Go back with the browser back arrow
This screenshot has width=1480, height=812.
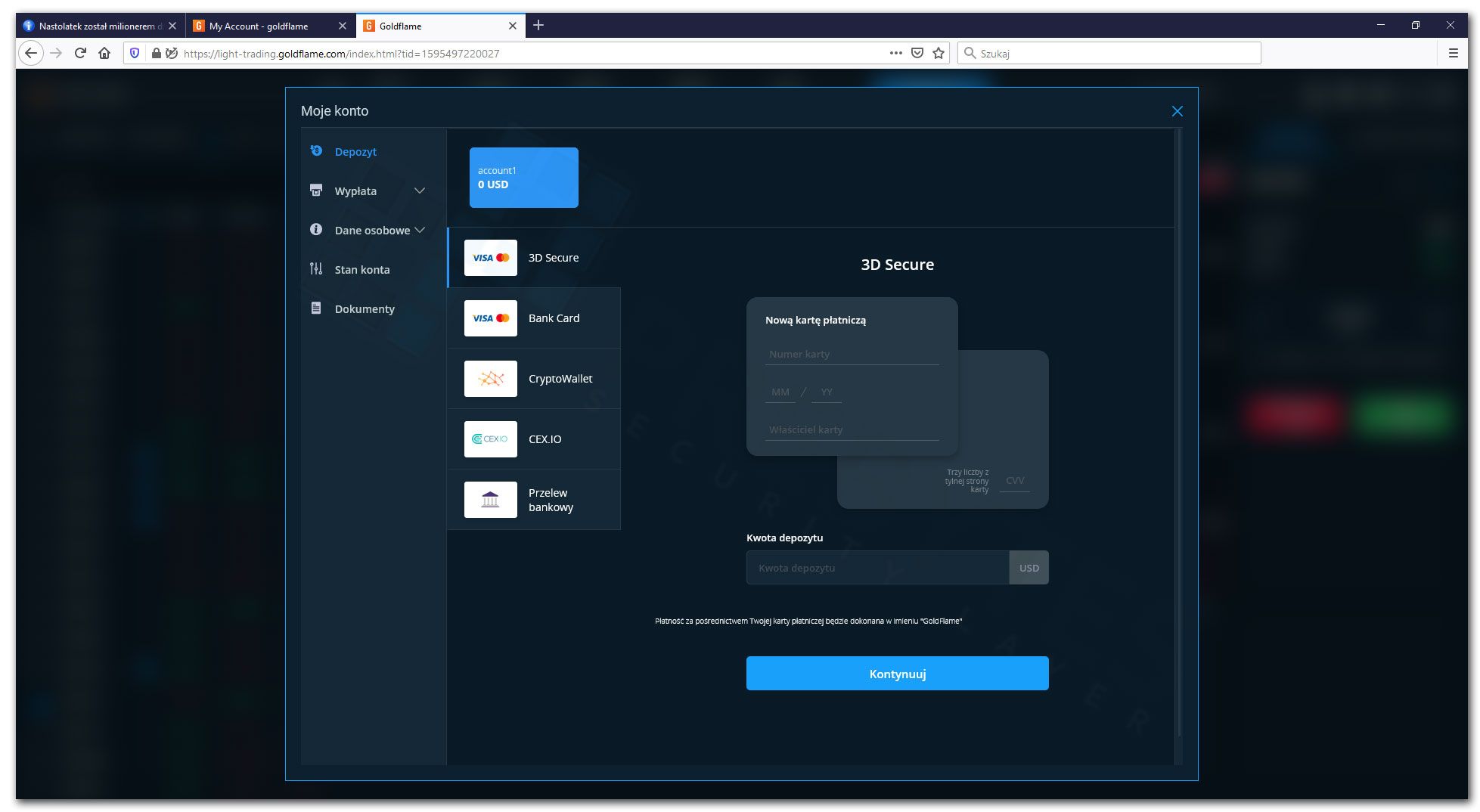pyautogui.click(x=31, y=53)
